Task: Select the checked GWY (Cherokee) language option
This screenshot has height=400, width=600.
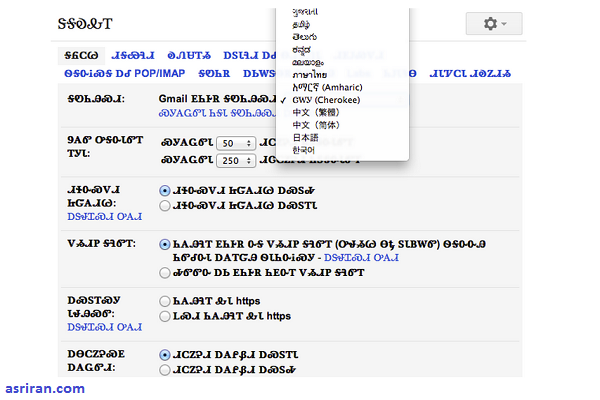Action: pos(330,100)
